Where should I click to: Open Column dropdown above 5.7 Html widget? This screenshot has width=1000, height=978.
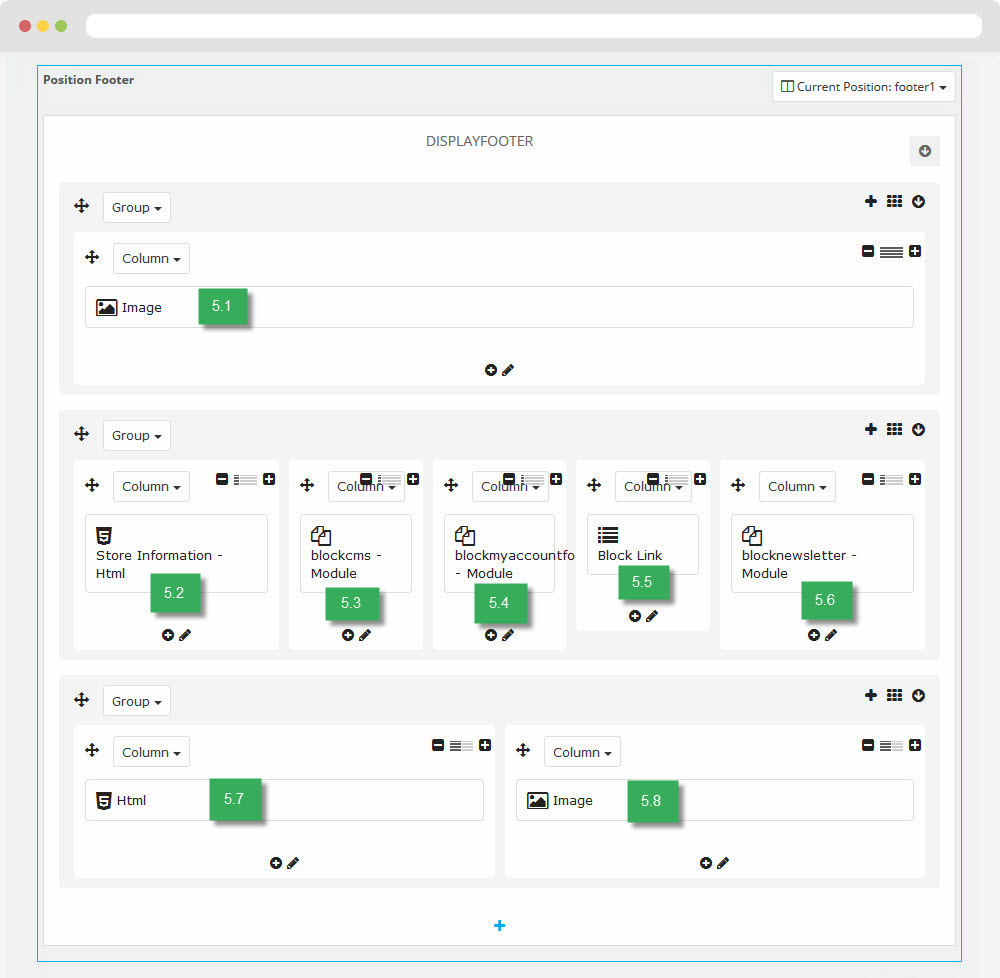(x=151, y=752)
